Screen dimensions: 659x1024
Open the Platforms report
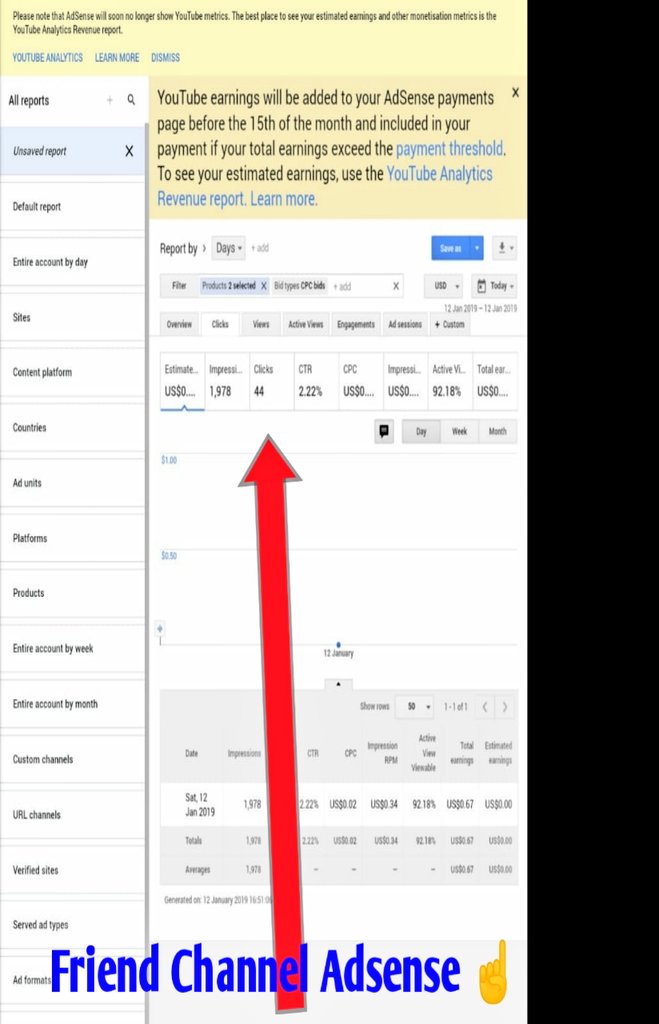coord(72,538)
